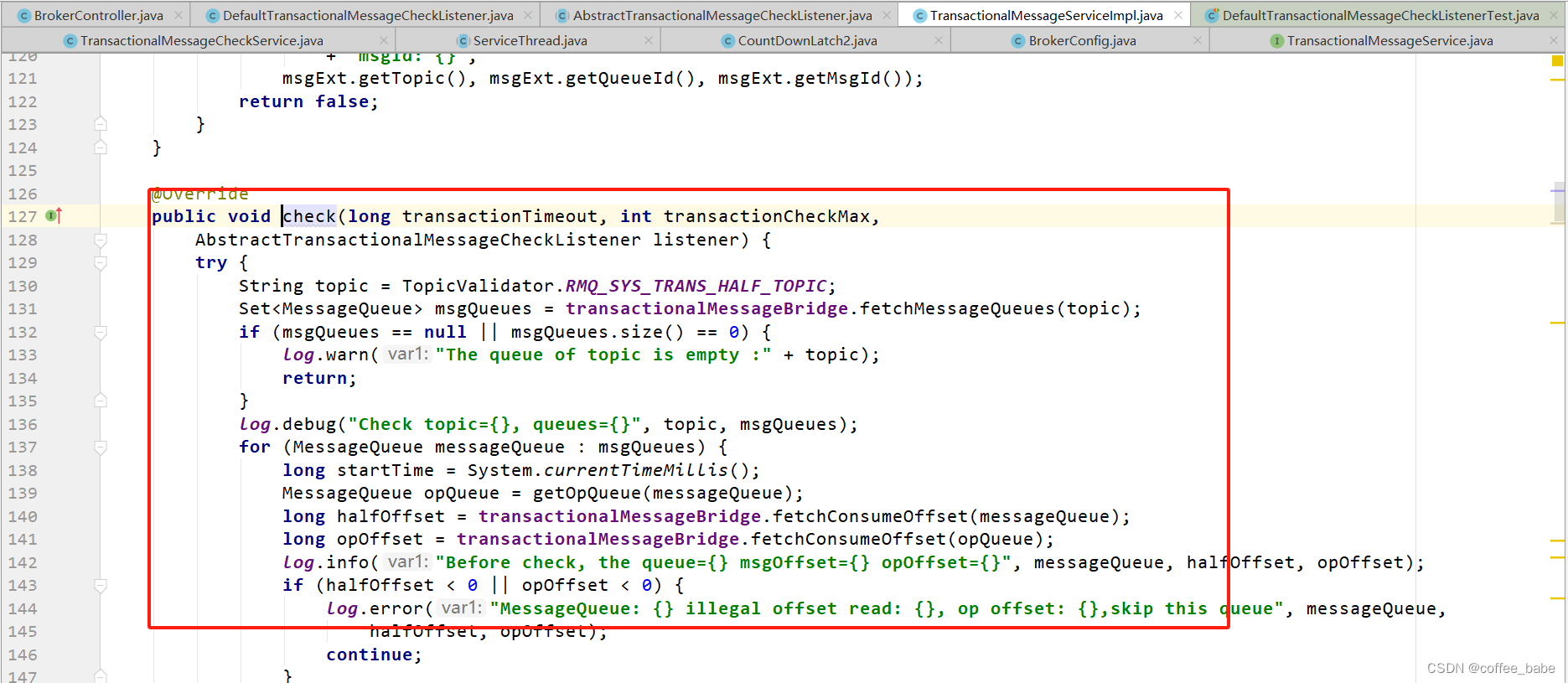Close the TransactionalMessageCheckService.java tab
This screenshot has height=683, width=1568.
384,40
